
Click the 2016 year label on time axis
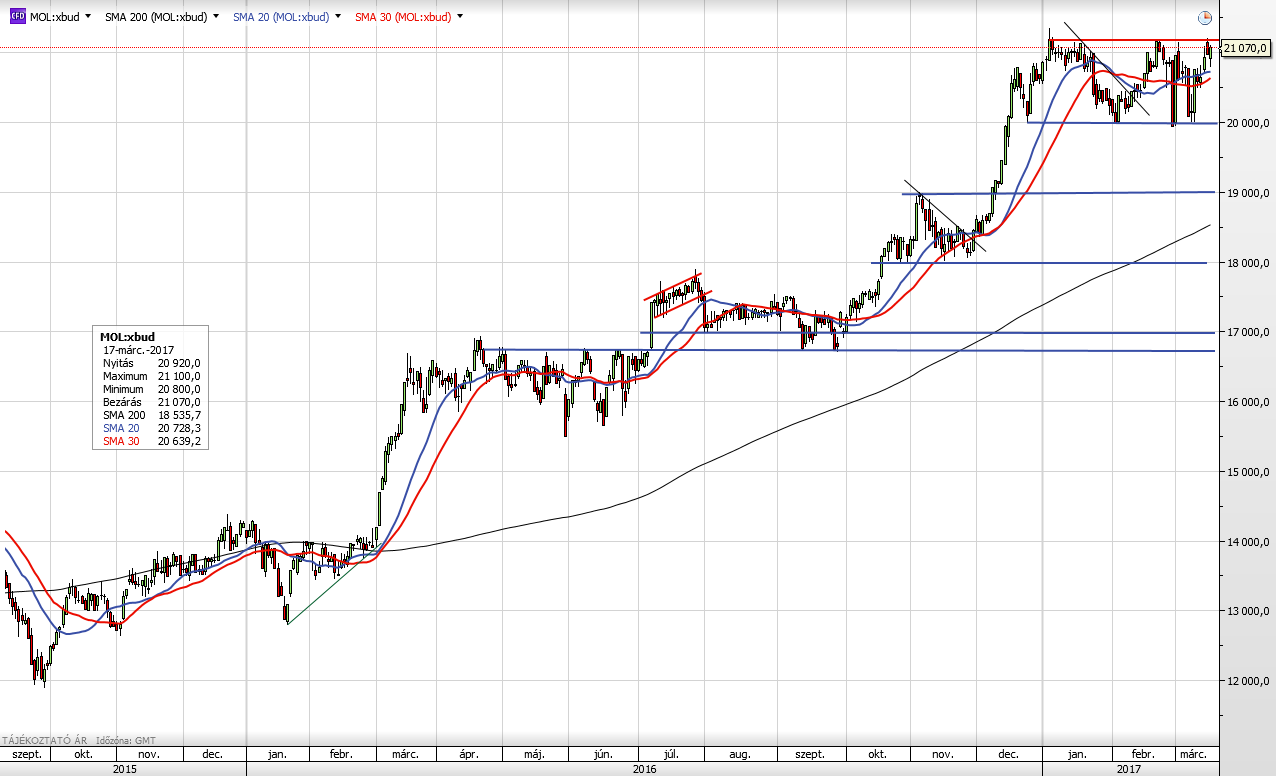point(644,769)
